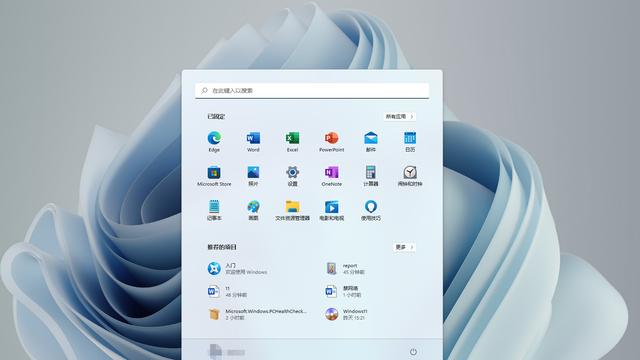The width and height of the screenshot is (640, 360).
Task: Open Microsoft Store from pinned apps
Action: pyautogui.click(x=214, y=176)
